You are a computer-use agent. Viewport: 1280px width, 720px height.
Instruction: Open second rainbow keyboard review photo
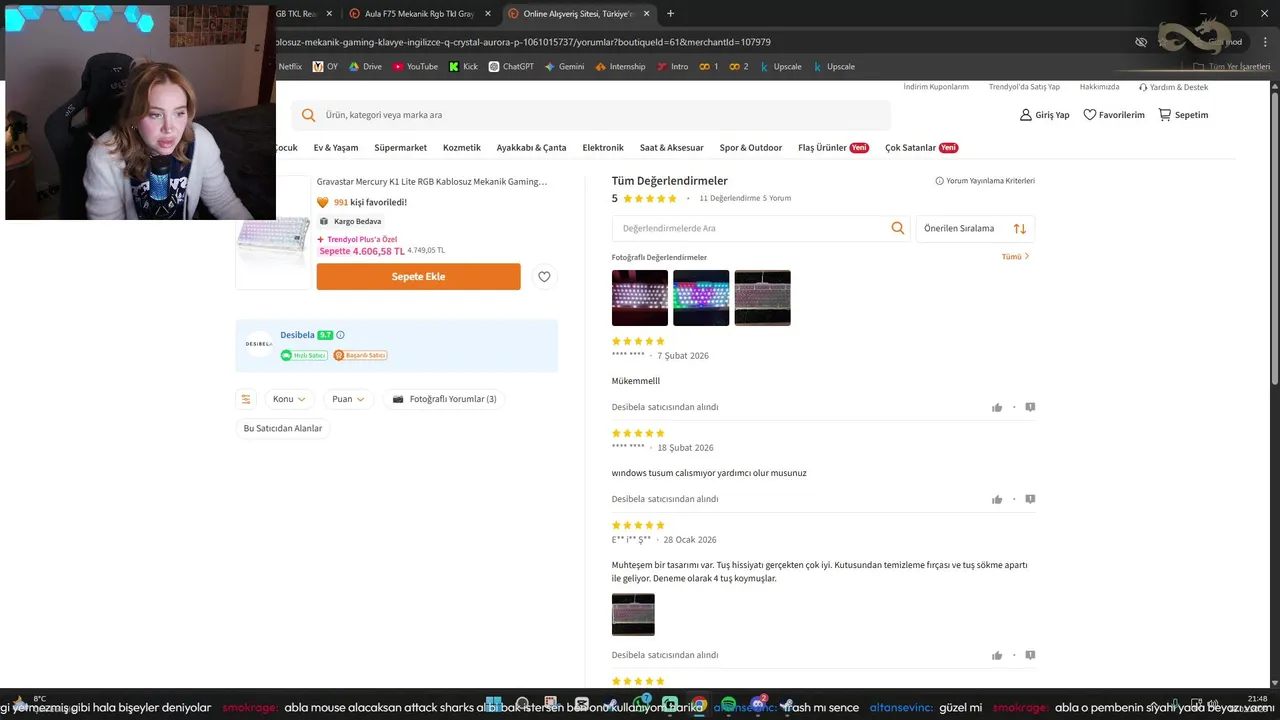[701, 298]
